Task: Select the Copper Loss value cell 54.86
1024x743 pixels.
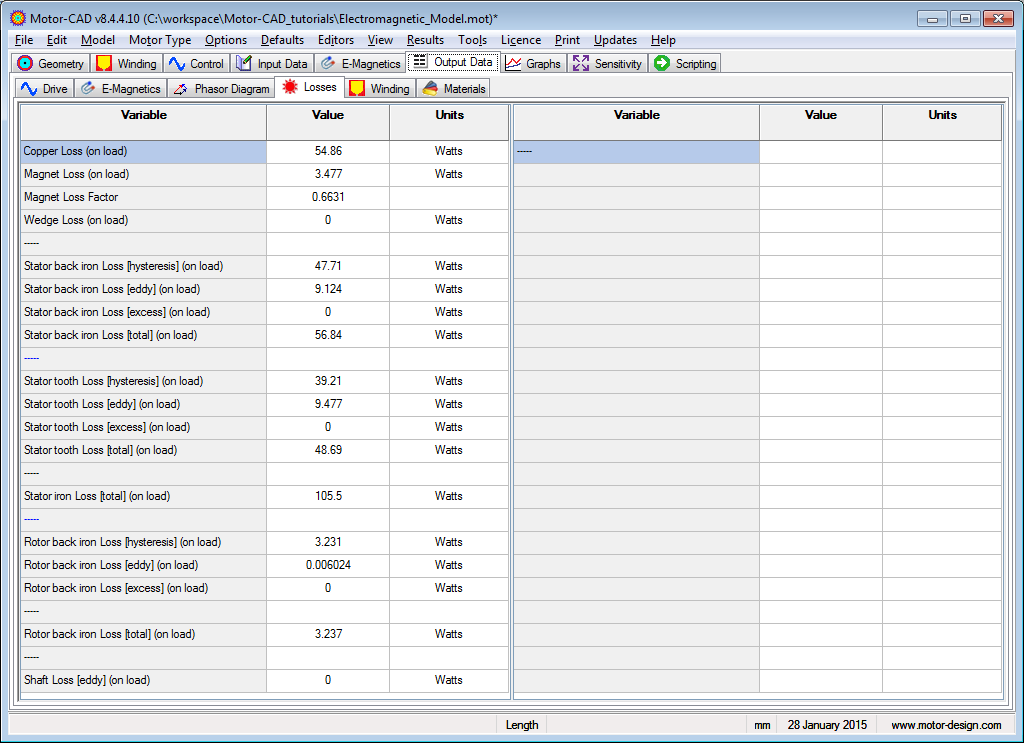Action: pos(327,151)
